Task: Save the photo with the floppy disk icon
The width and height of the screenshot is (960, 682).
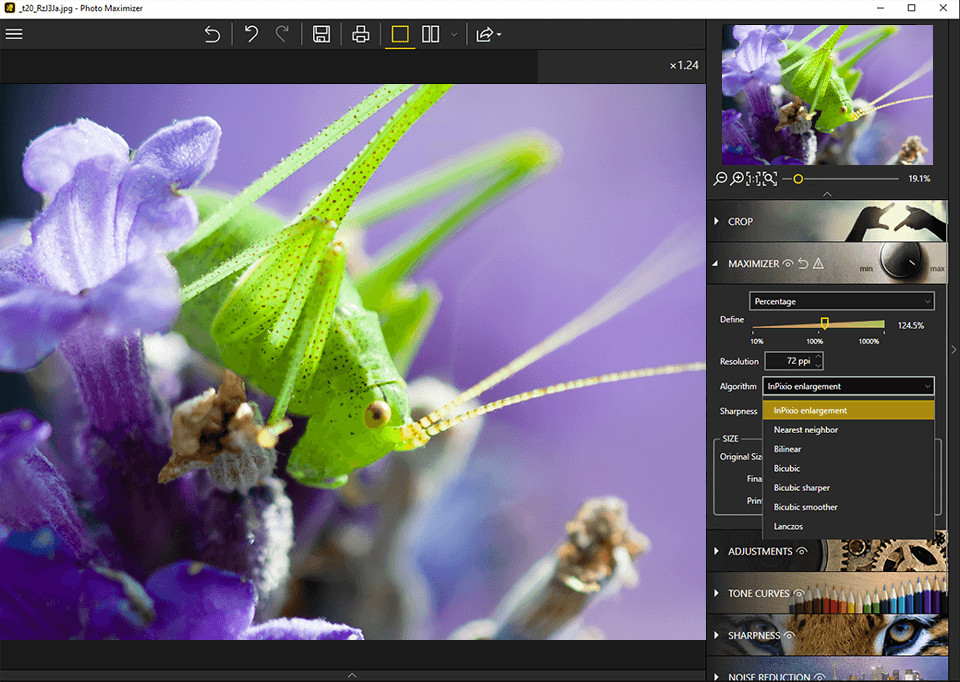Action: click(x=321, y=34)
